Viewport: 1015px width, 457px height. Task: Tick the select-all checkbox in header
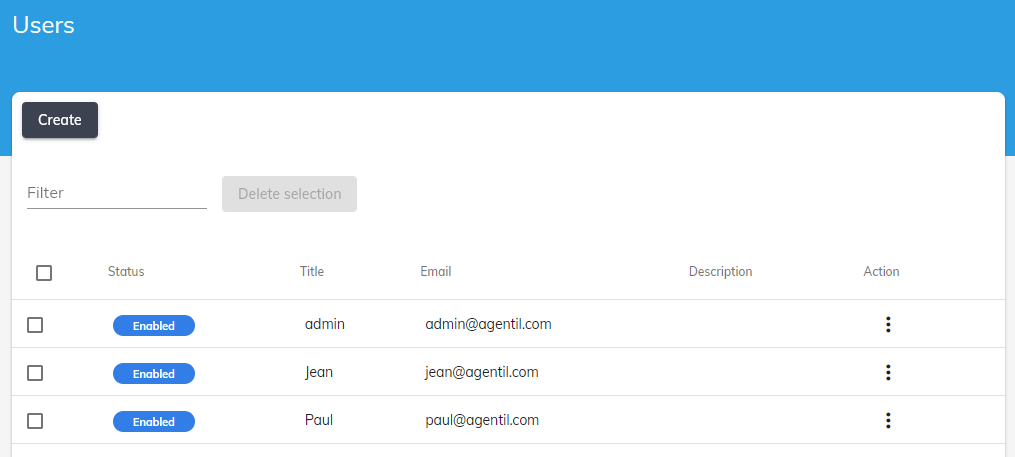pos(44,272)
